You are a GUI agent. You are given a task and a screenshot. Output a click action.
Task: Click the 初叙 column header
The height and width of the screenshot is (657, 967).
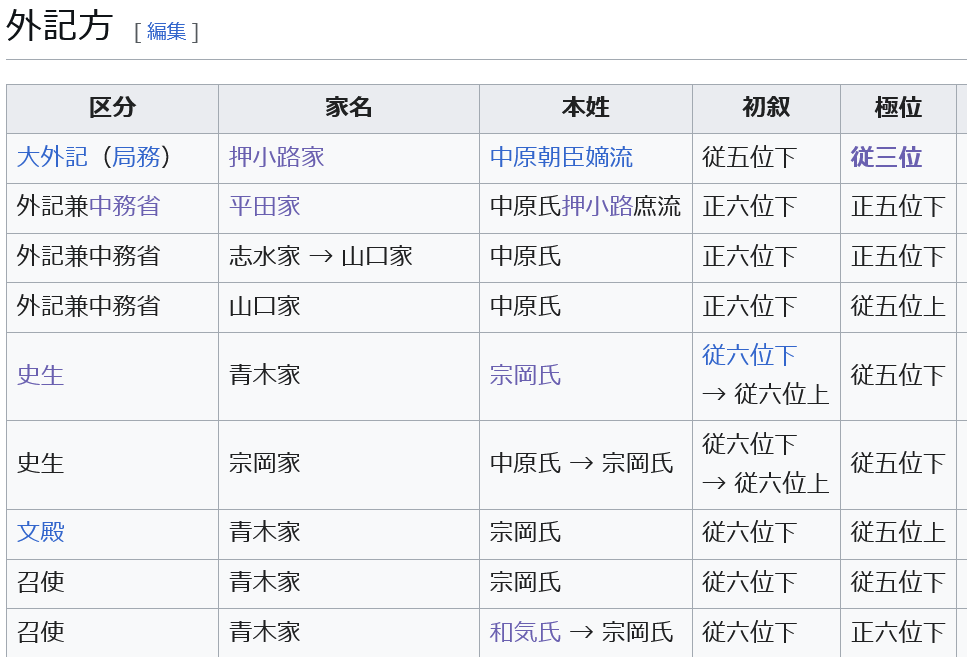766,108
